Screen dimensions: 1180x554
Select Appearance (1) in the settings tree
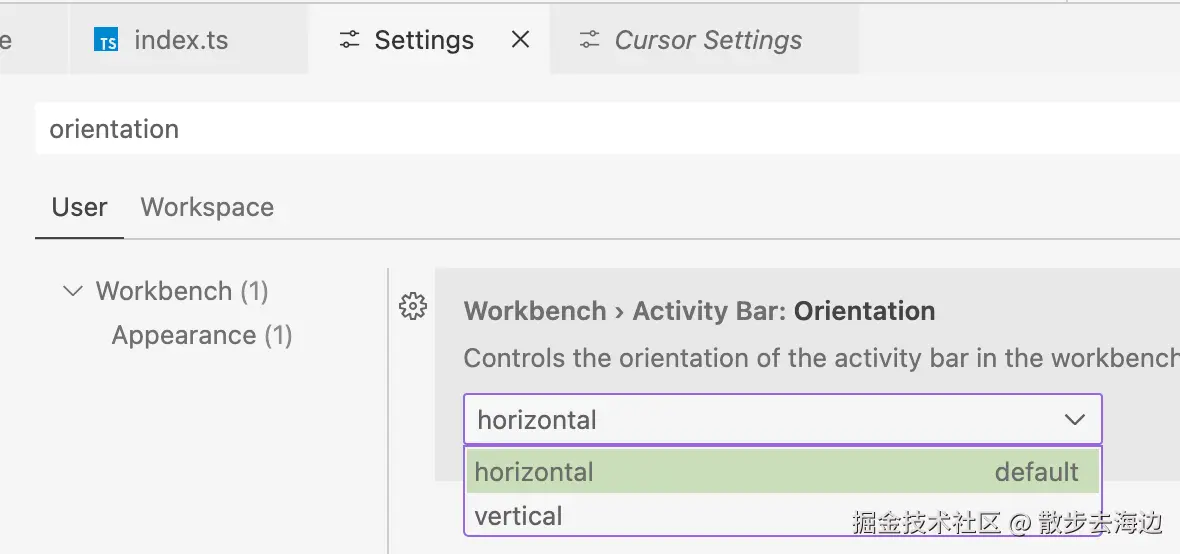[201, 335]
